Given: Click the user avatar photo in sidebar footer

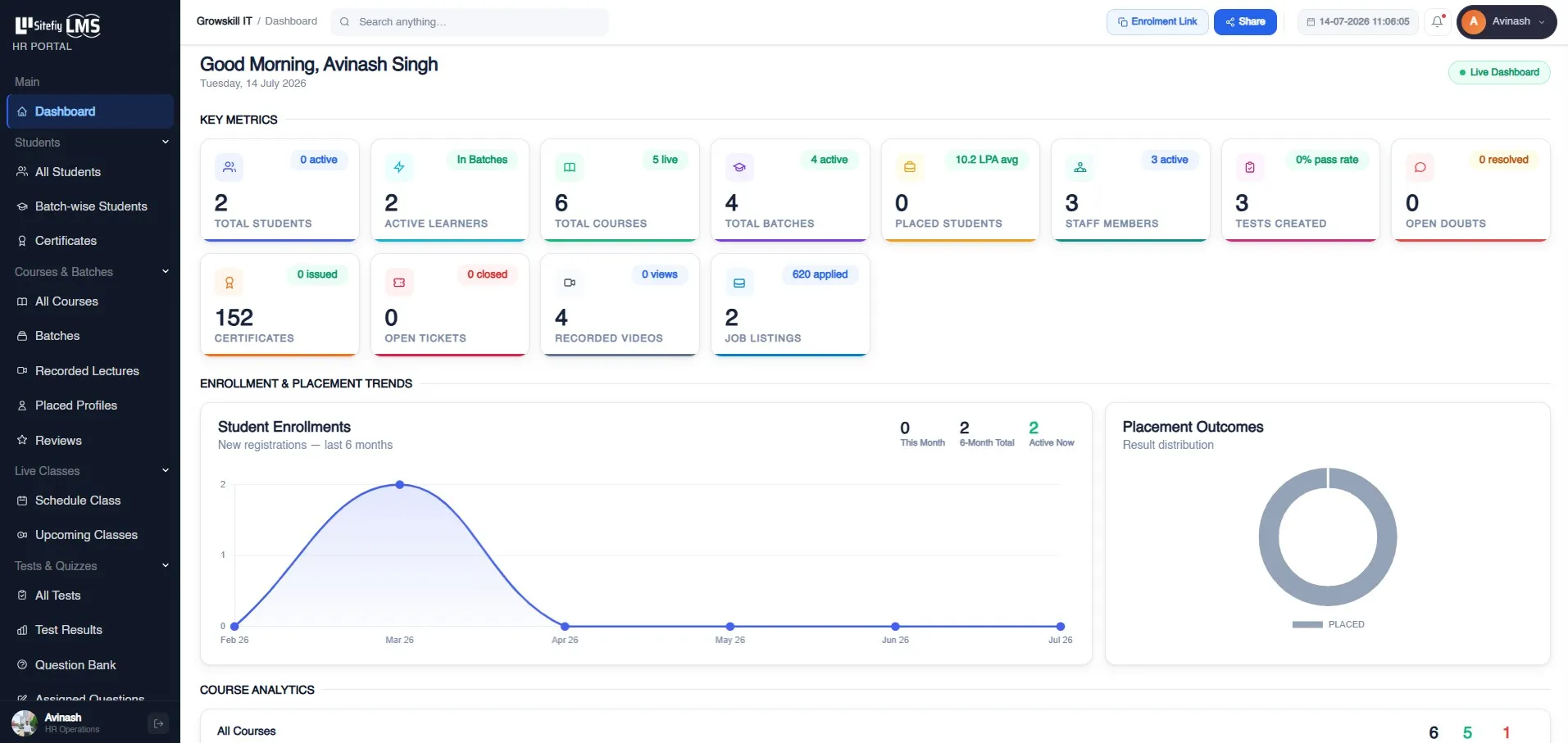Looking at the screenshot, I should pos(24,723).
